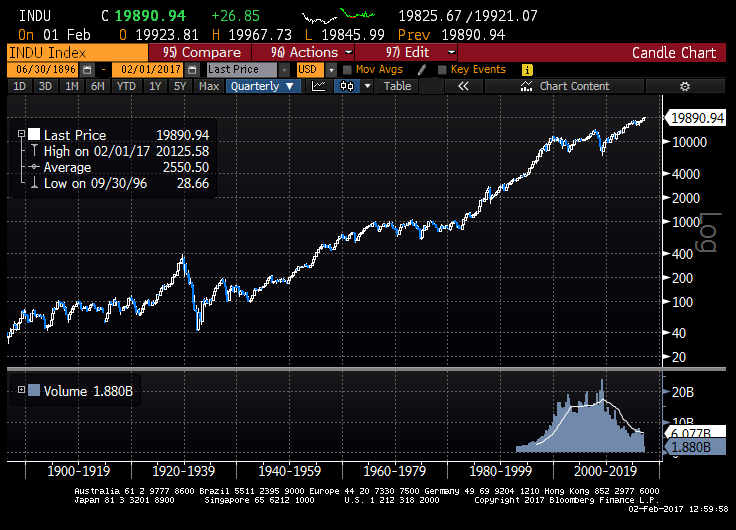Select the 5Y time range
Screen dimensions: 736x530
click(x=180, y=86)
